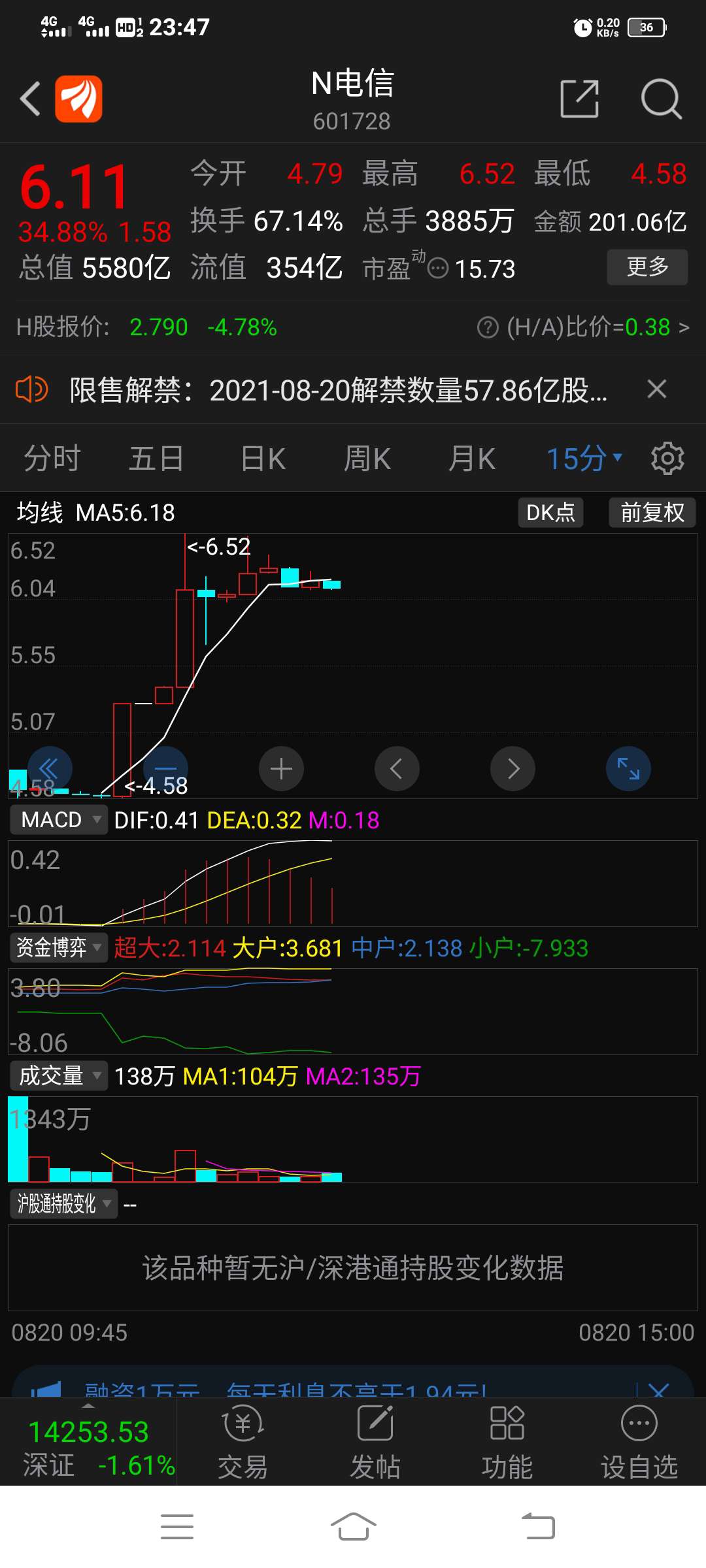Open the (H/A)比价 comparison link
The image size is (706, 1568).
click(x=597, y=327)
